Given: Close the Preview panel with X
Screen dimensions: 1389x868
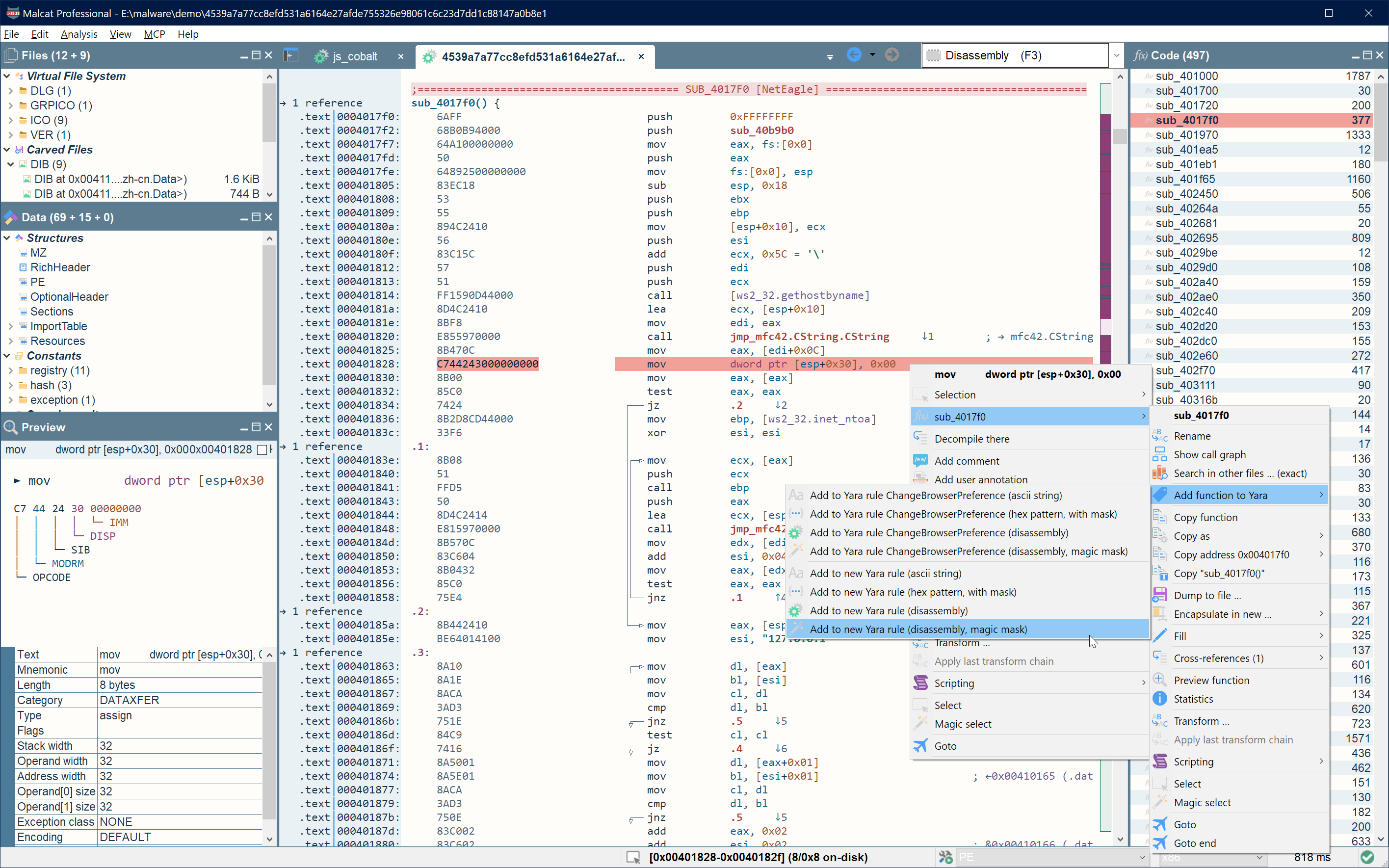Looking at the screenshot, I should coord(268,427).
